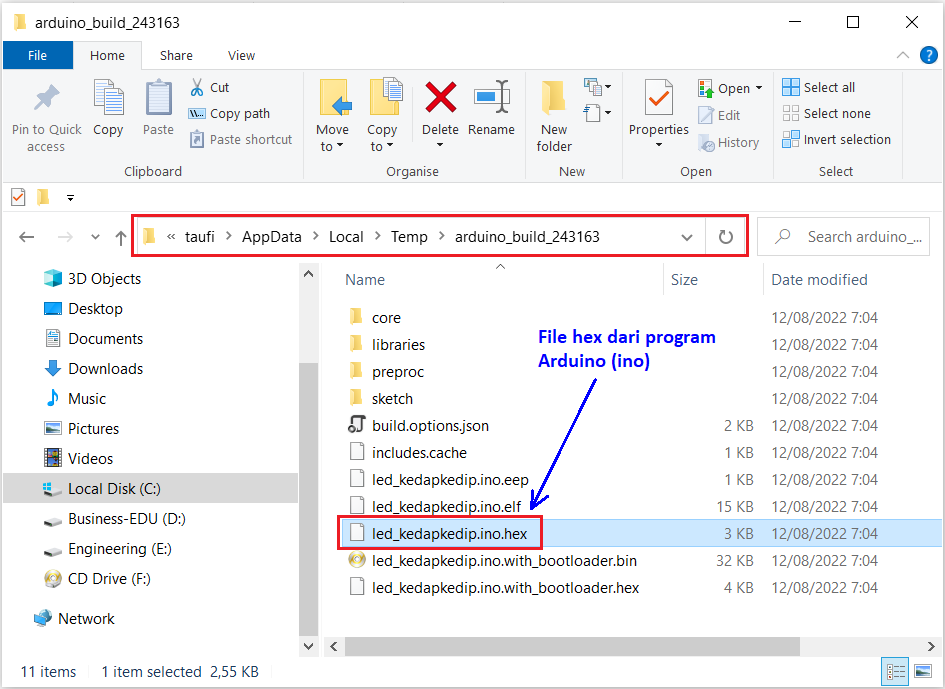945x689 pixels.
Task: Click the horizontal scrollbar right arrow
Action: pyautogui.click(x=931, y=646)
